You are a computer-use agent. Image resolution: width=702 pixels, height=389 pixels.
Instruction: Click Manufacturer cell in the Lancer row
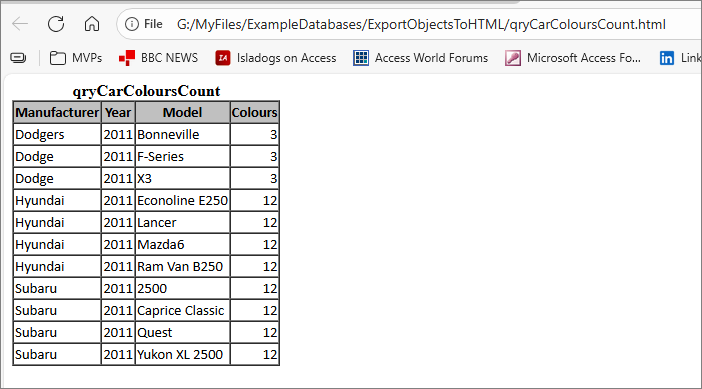point(57,222)
